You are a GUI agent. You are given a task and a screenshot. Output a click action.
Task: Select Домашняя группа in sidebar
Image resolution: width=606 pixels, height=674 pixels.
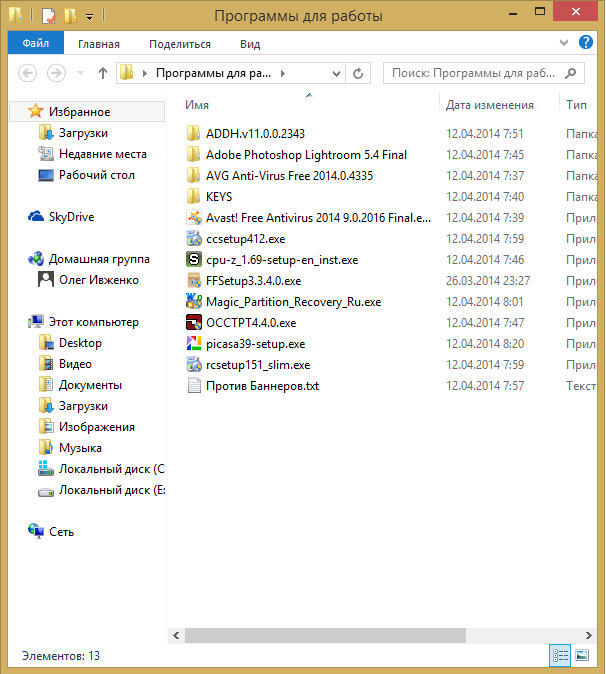click(x=99, y=259)
